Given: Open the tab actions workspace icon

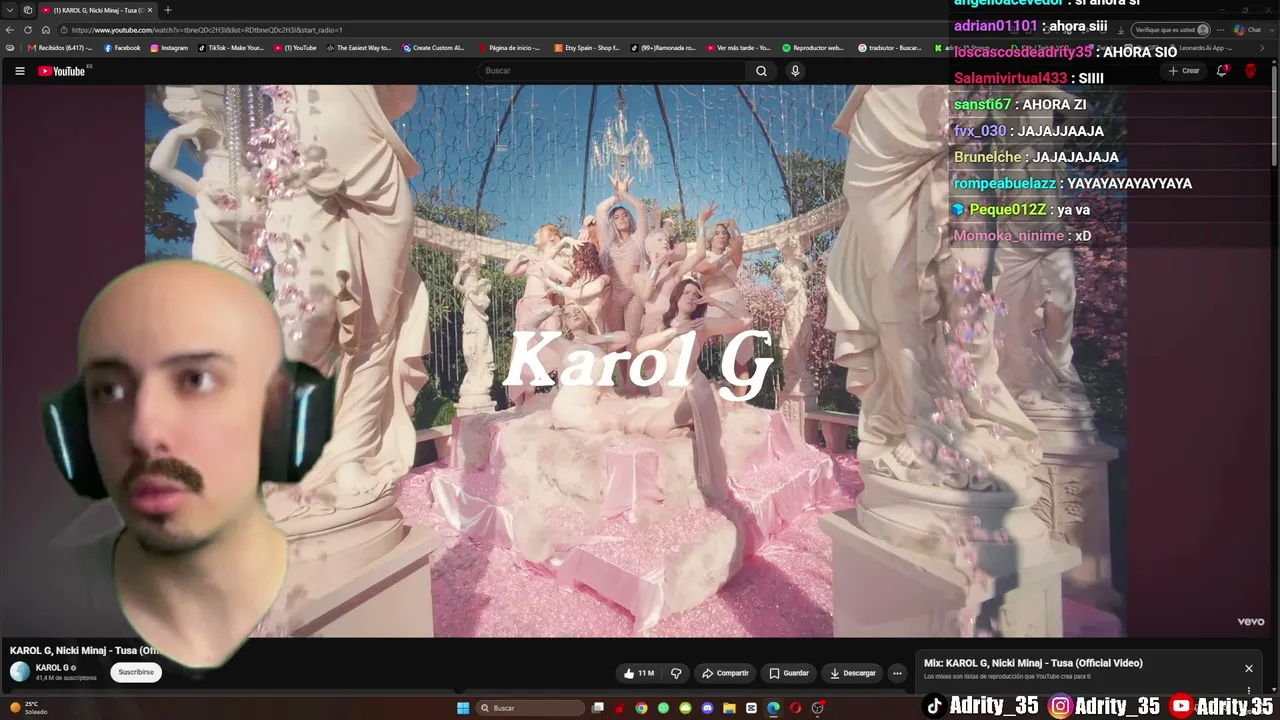Looking at the screenshot, I should 28,10.
